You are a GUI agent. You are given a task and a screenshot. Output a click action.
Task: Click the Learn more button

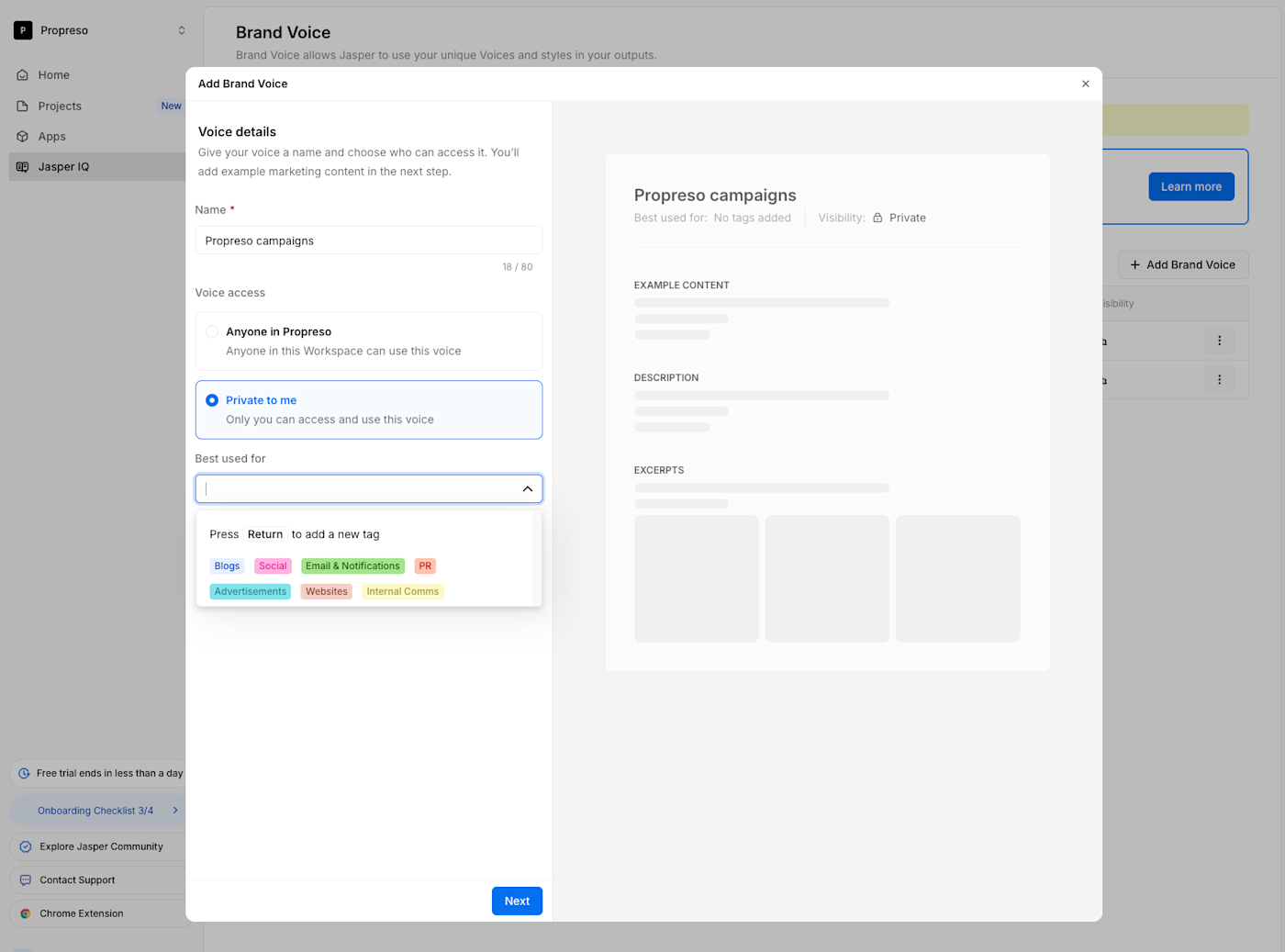(1191, 186)
